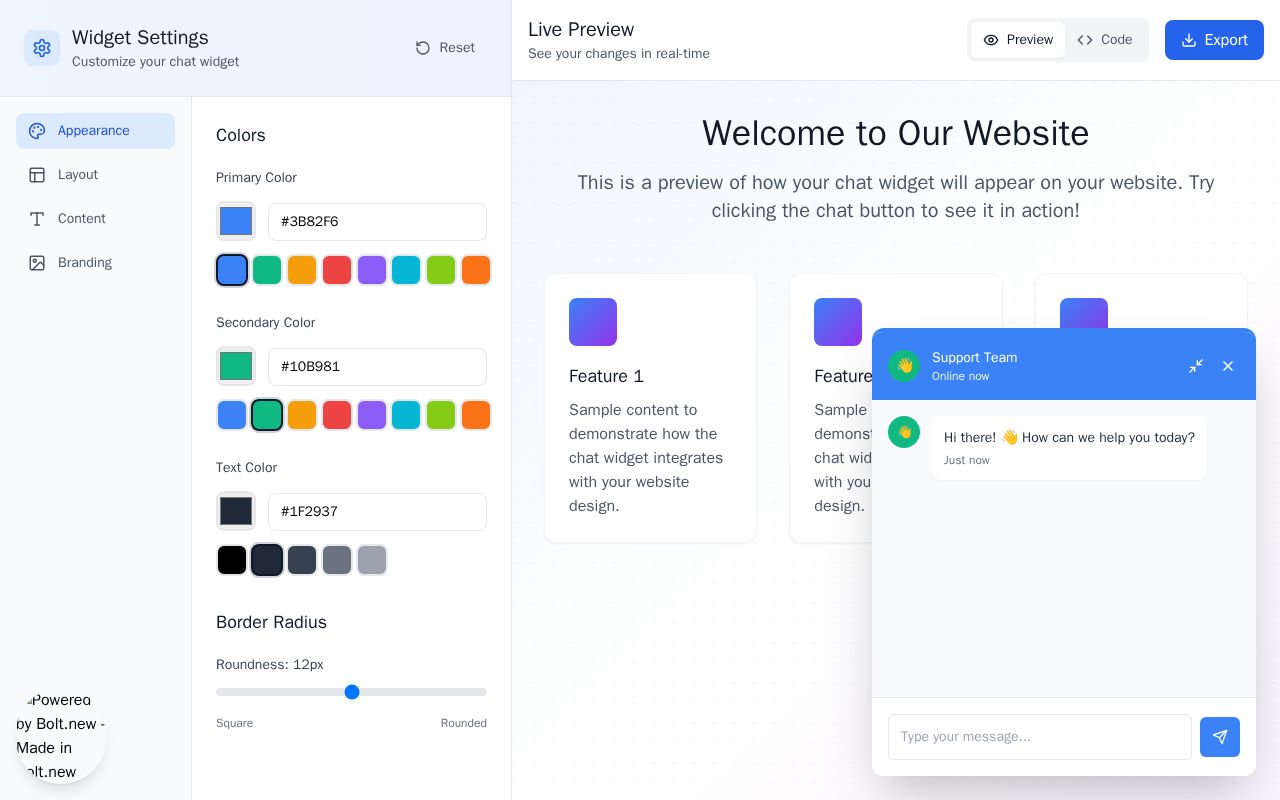Choose lime green preset for Primary Color

pyautogui.click(x=441, y=270)
